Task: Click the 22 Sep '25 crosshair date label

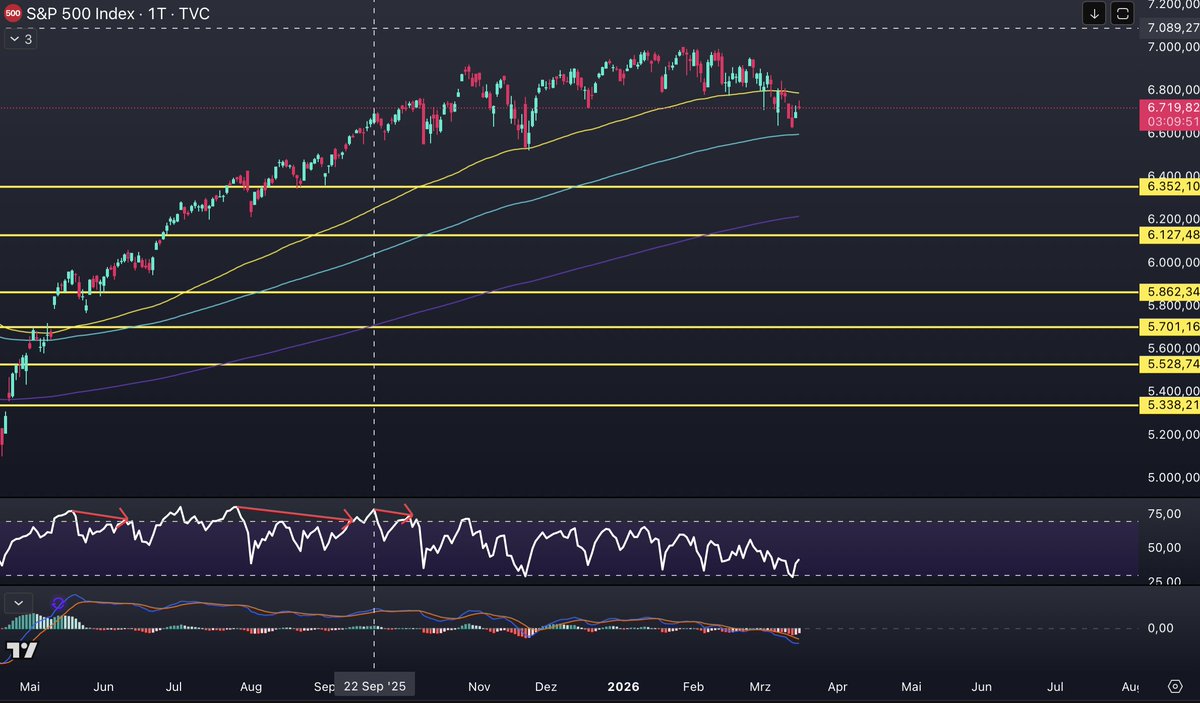Action: [x=374, y=686]
